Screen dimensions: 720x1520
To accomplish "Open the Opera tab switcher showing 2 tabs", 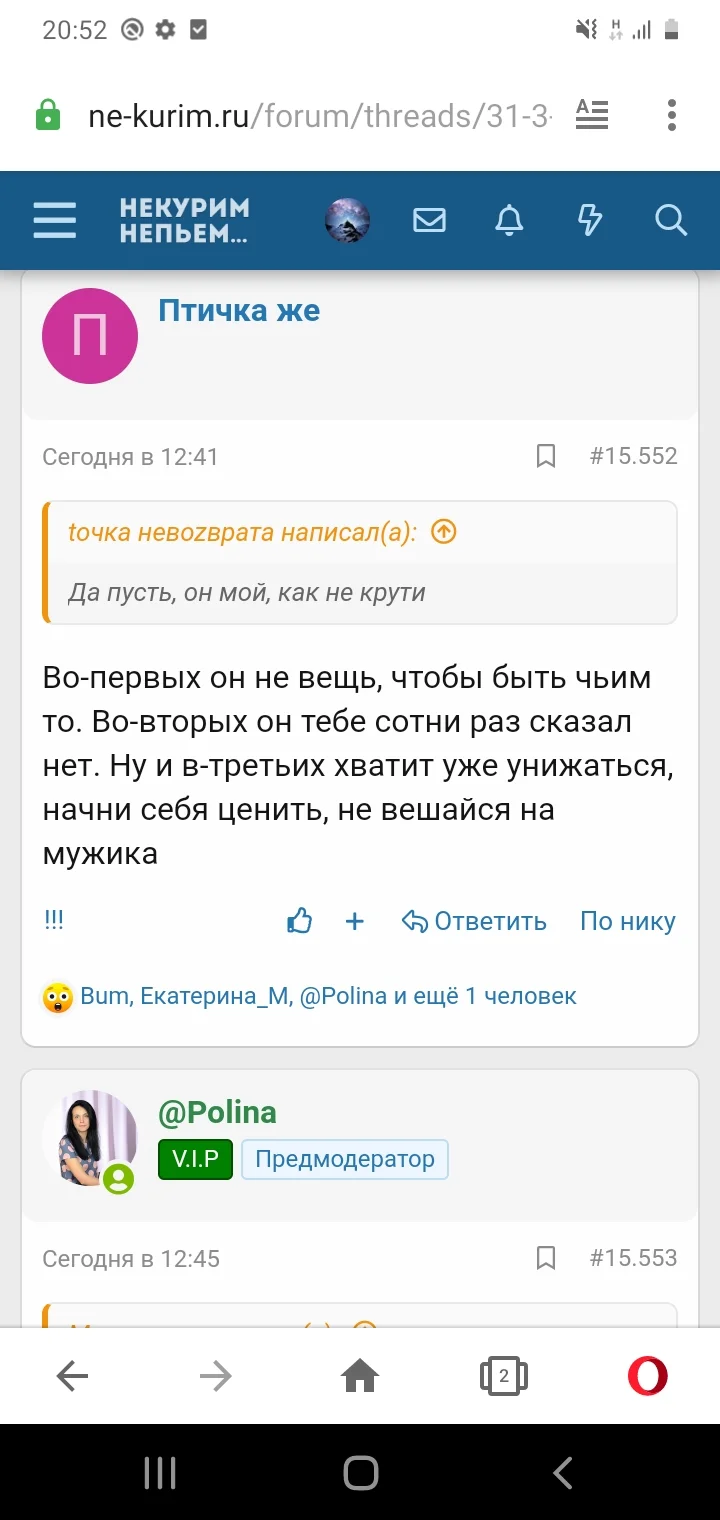I will tap(503, 1375).
